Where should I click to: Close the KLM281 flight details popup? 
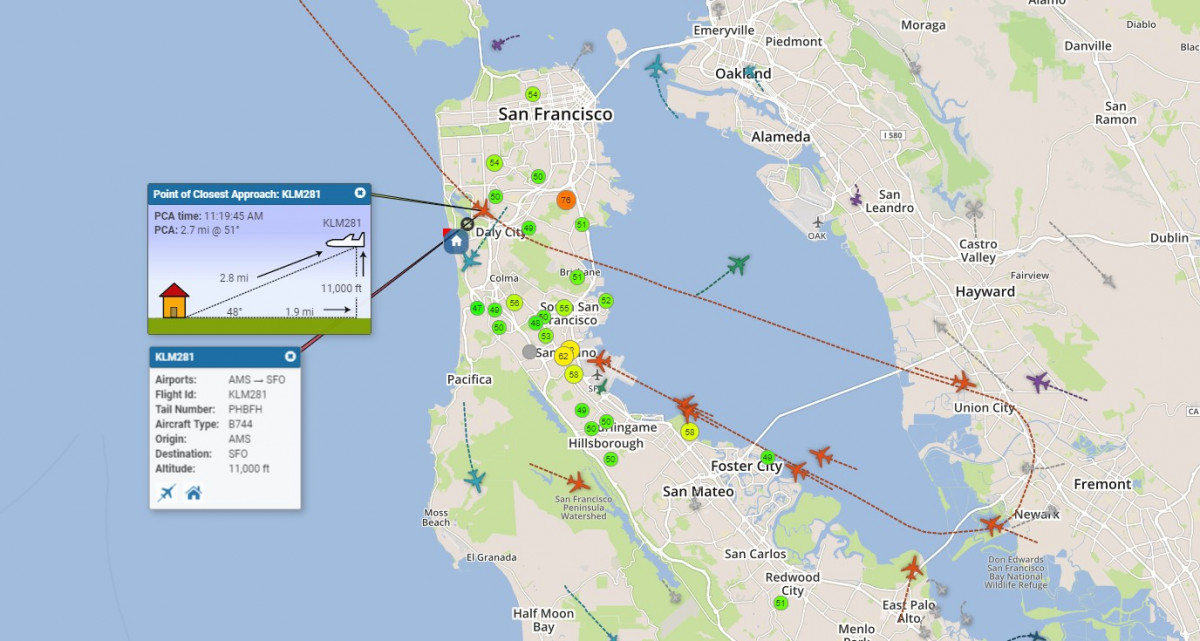[290, 356]
